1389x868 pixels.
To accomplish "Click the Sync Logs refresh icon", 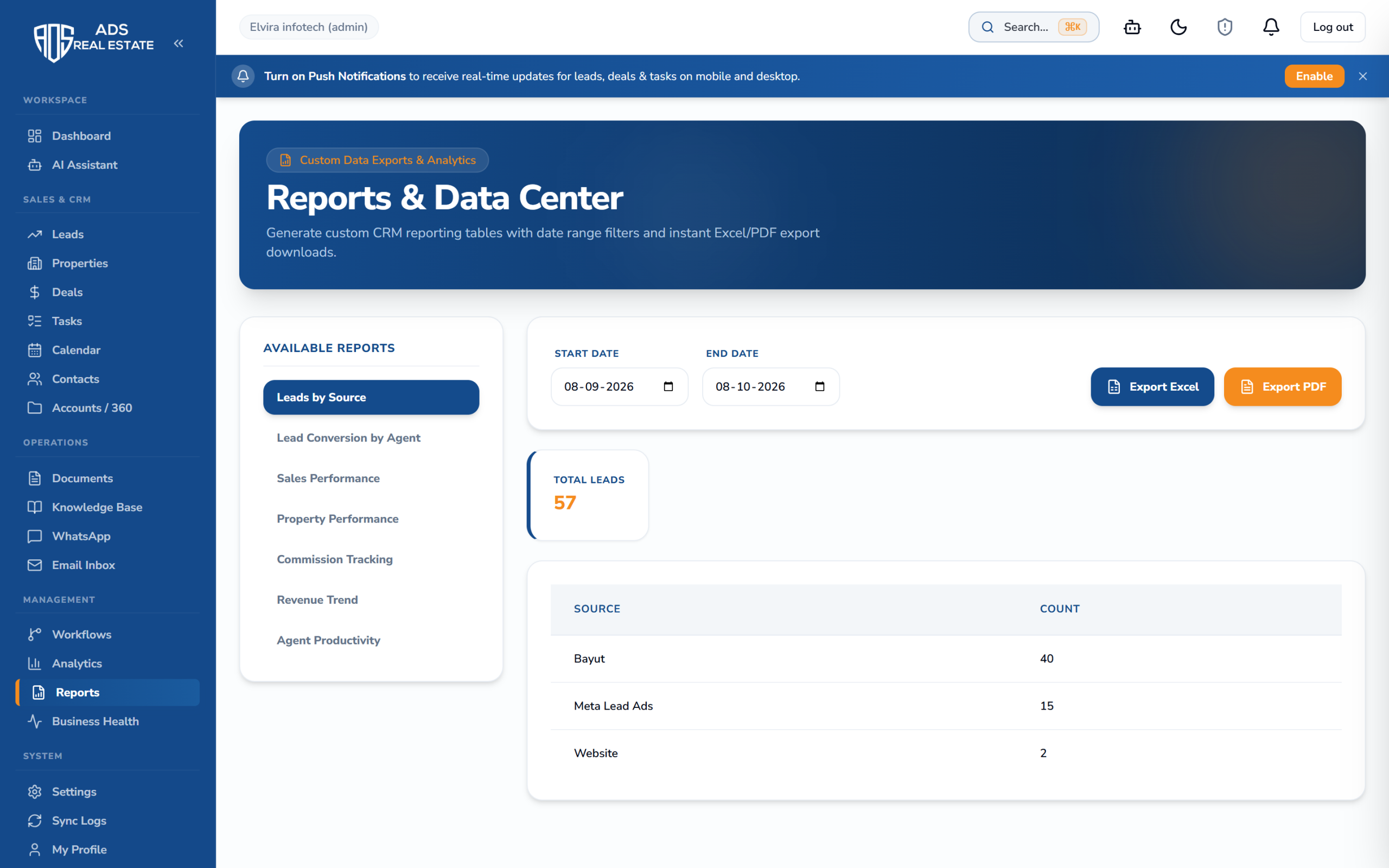I will 34,821.
